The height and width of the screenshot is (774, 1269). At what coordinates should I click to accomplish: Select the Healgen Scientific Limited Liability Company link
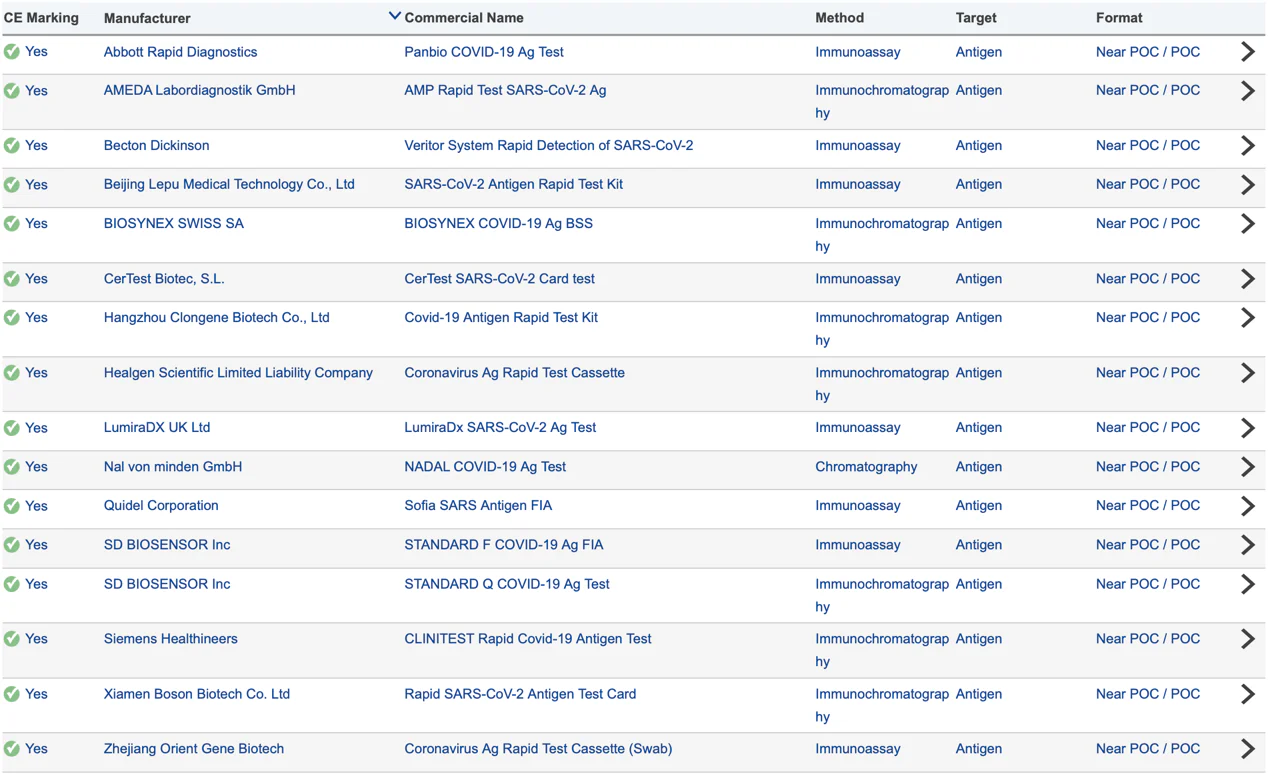tap(238, 372)
